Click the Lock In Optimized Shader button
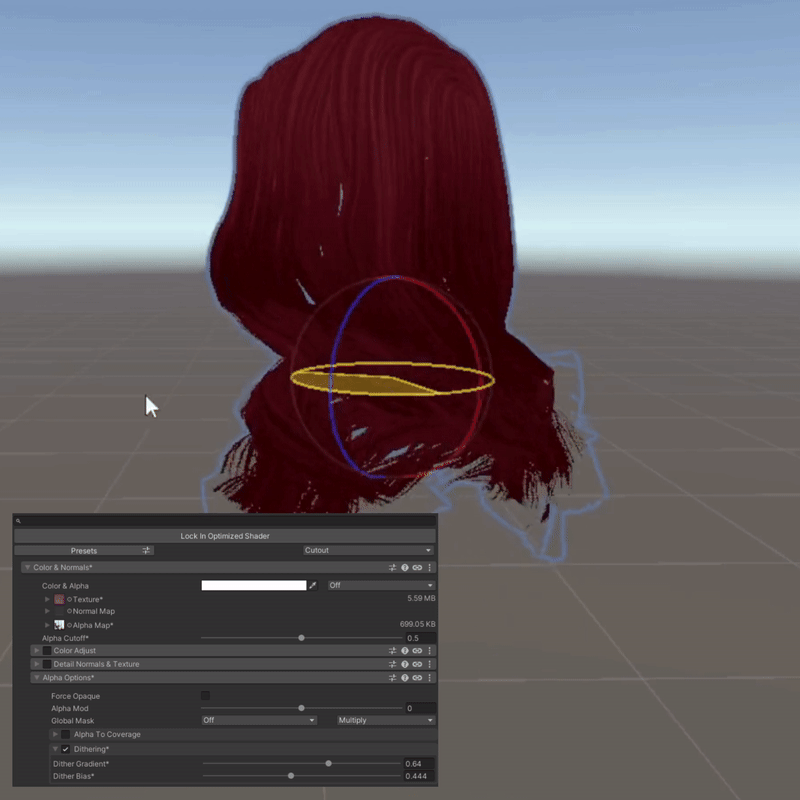The width and height of the screenshot is (800, 800). 225,536
